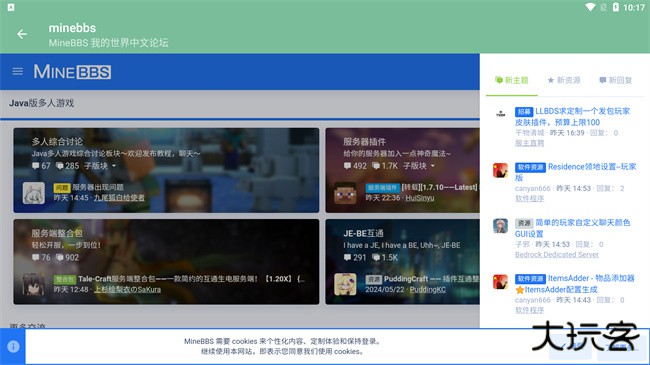Click 软件资源 tag on Residence thread

(530, 167)
